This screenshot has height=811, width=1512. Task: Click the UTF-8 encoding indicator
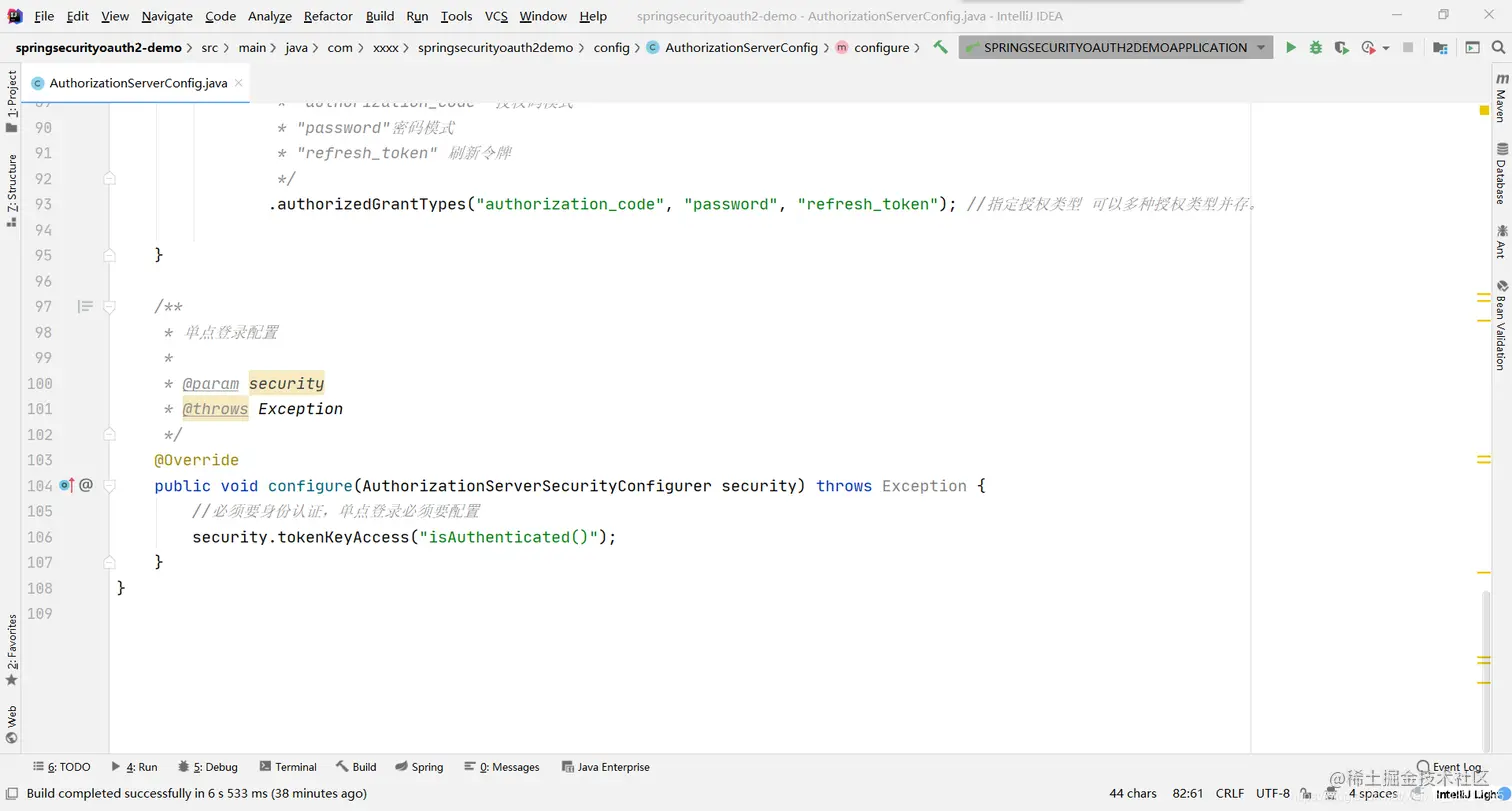click(x=1272, y=793)
